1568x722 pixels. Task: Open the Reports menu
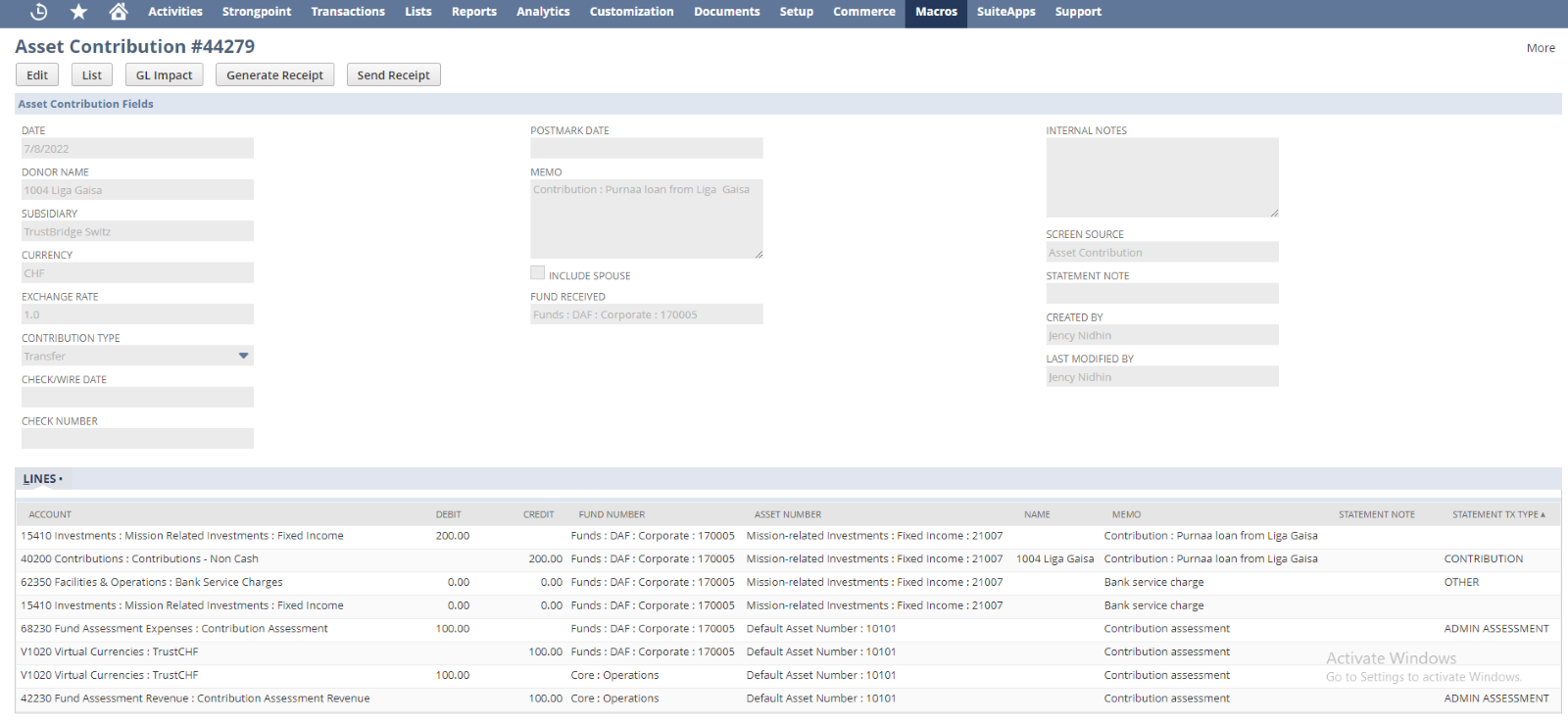click(x=473, y=12)
